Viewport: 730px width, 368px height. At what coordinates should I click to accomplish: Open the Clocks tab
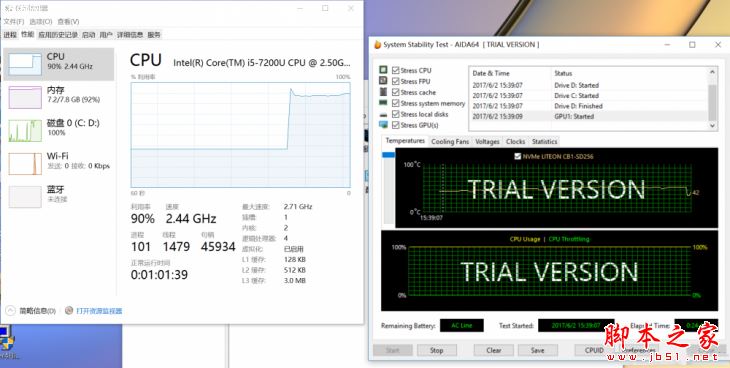tap(515, 142)
